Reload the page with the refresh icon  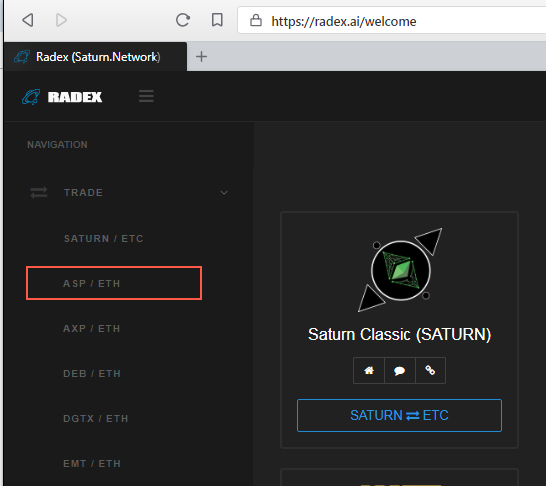182,20
